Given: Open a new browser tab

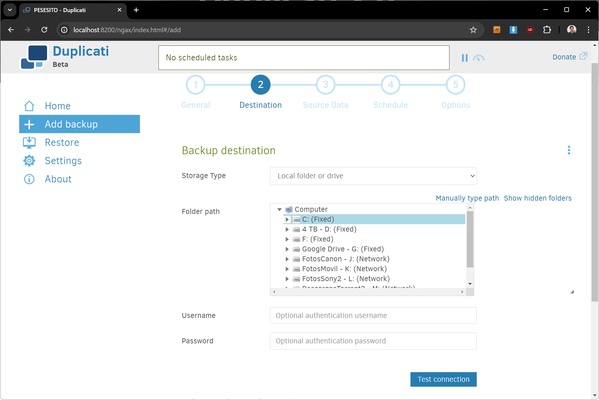Looking at the screenshot, I should pyautogui.click(x=136, y=10).
